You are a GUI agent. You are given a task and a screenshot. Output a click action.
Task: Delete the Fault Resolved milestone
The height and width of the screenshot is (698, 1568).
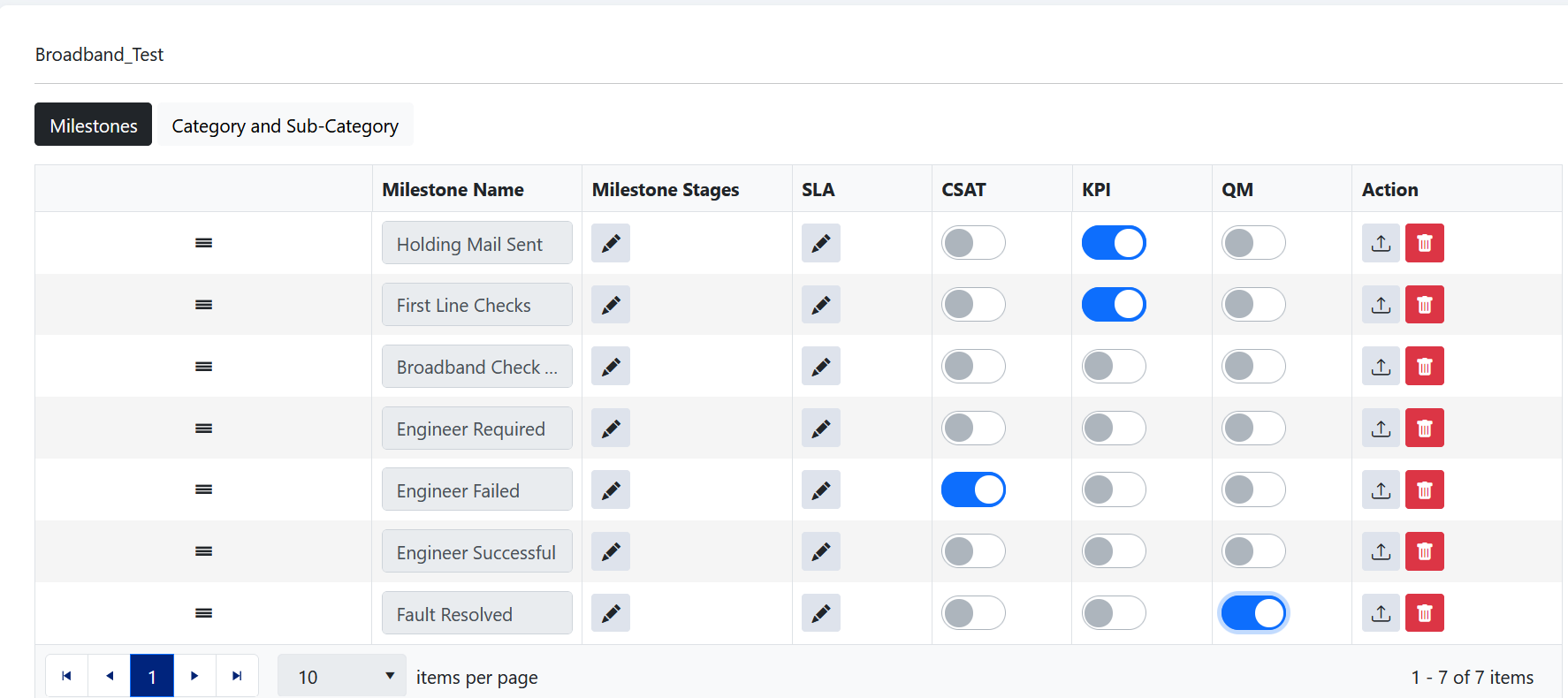pos(1424,613)
